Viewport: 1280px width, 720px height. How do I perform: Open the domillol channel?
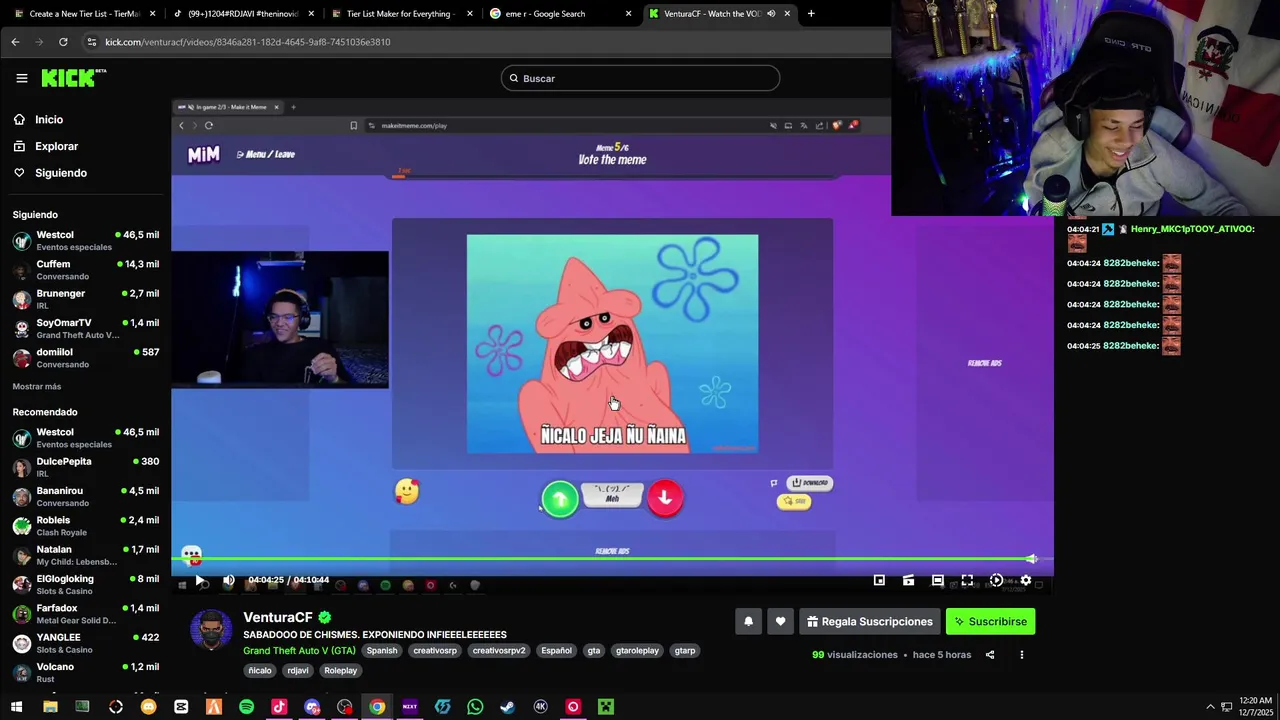click(85, 358)
